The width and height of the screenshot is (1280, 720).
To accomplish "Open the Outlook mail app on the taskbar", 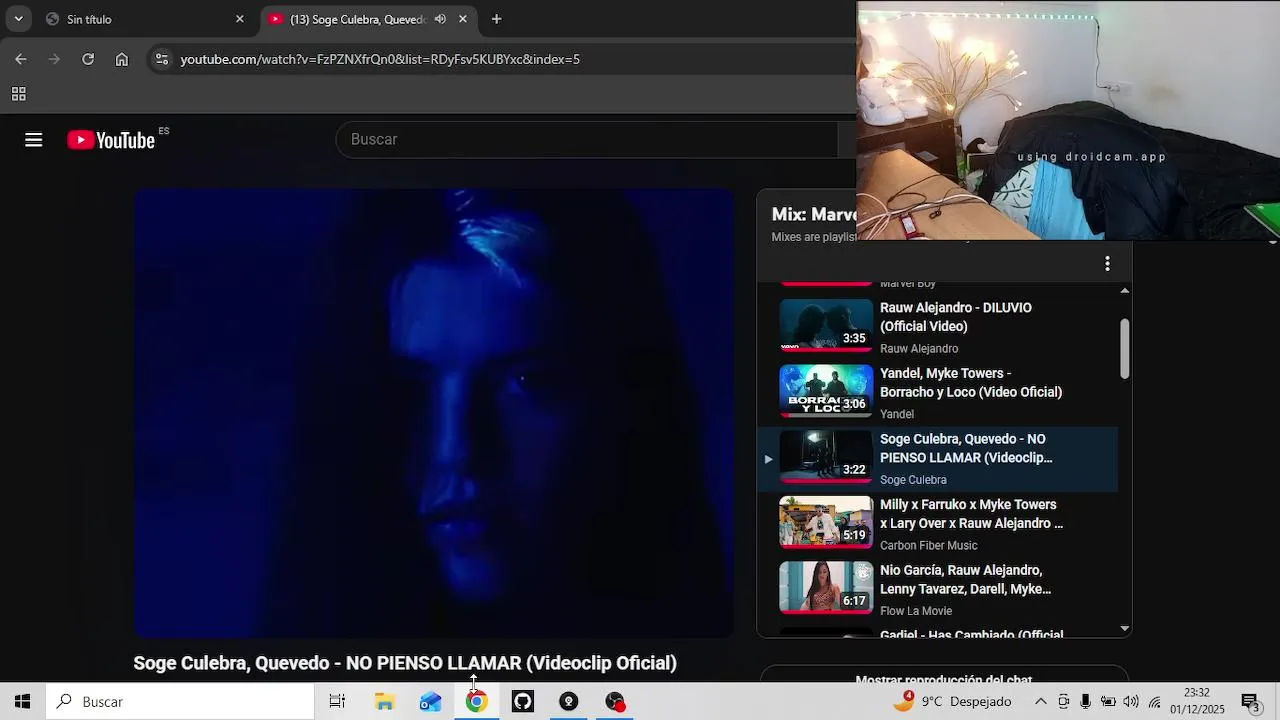I will tap(430, 702).
